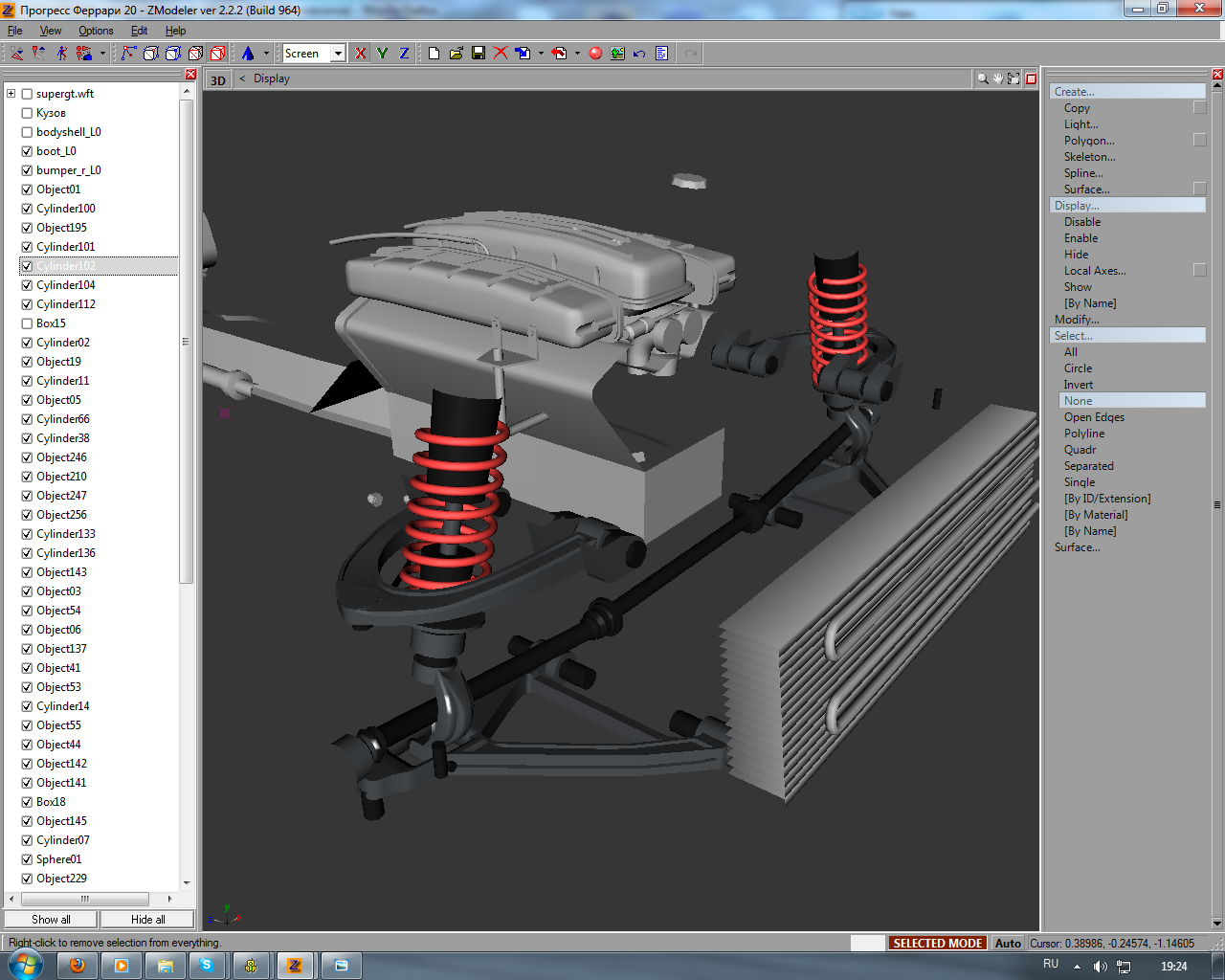This screenshot has height=980, width=1225.
Task: Expand the Modify... command group
Action: coord(1077,320)
